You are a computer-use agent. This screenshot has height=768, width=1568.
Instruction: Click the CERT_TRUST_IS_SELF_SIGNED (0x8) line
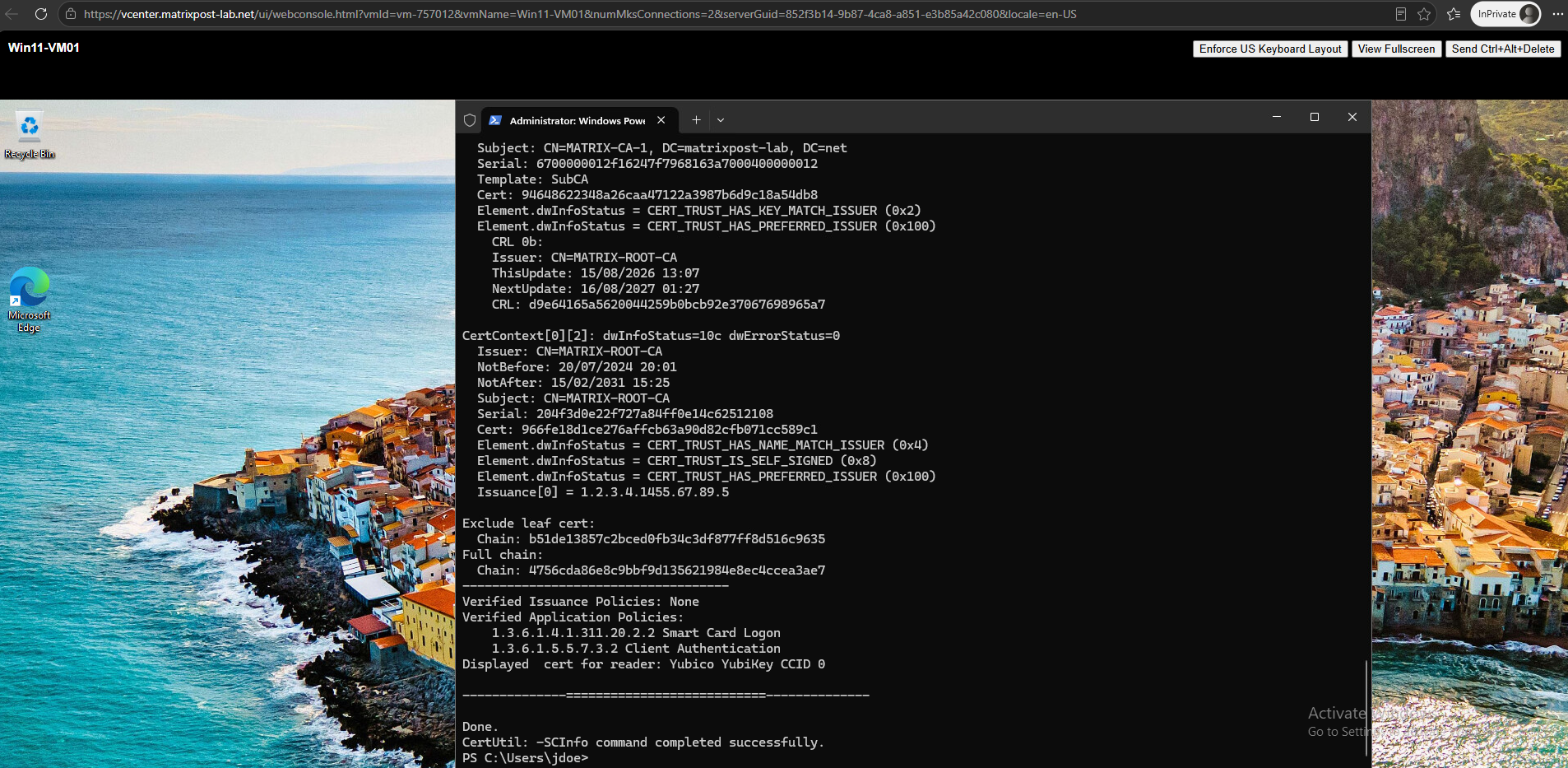pyautogui.click(x=677, y=461)
